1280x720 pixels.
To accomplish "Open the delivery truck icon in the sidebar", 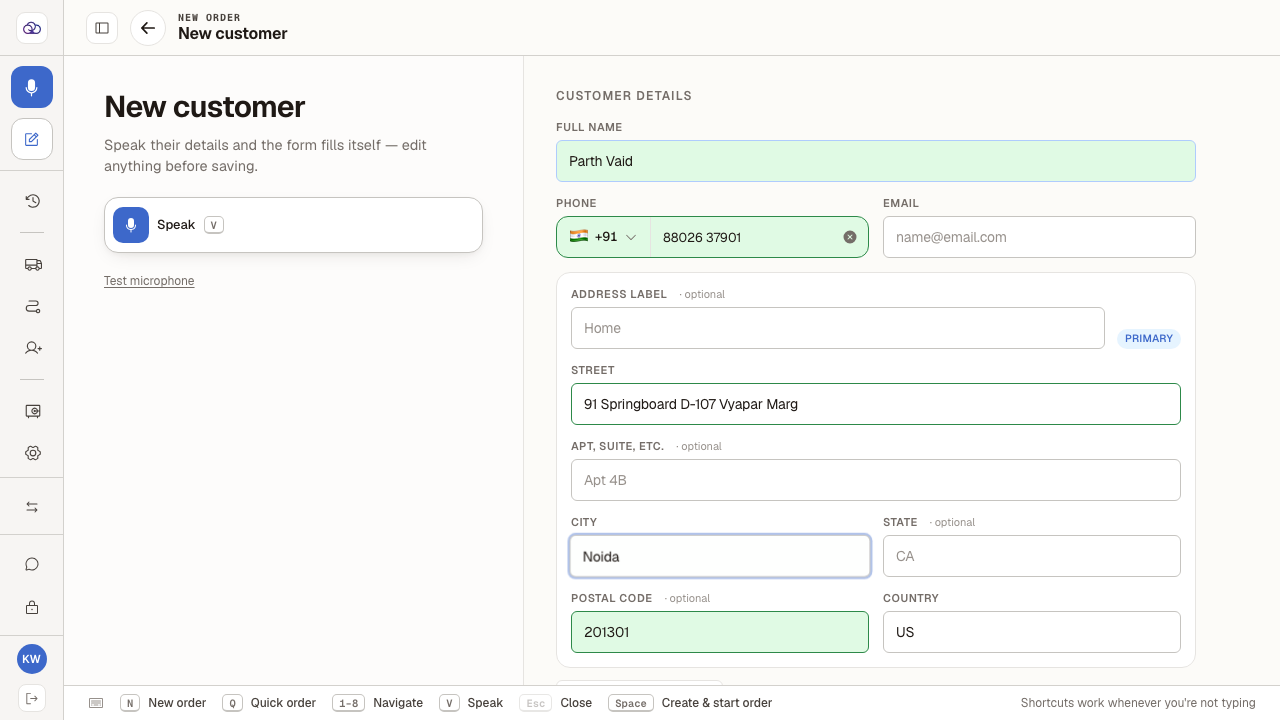I will (32, 265).
